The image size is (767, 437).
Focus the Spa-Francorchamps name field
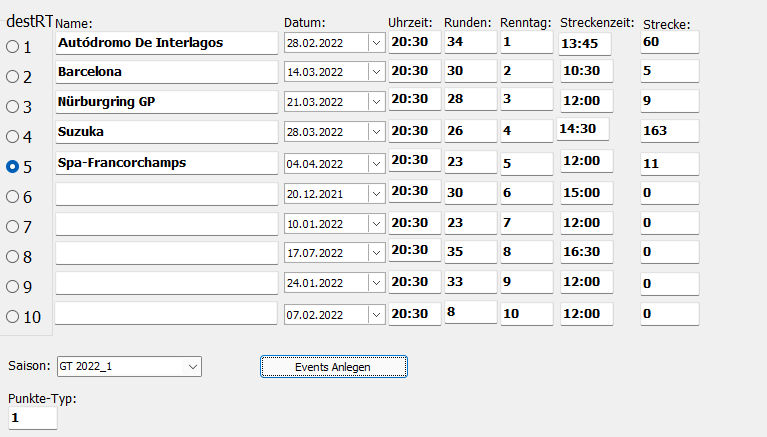166,163
